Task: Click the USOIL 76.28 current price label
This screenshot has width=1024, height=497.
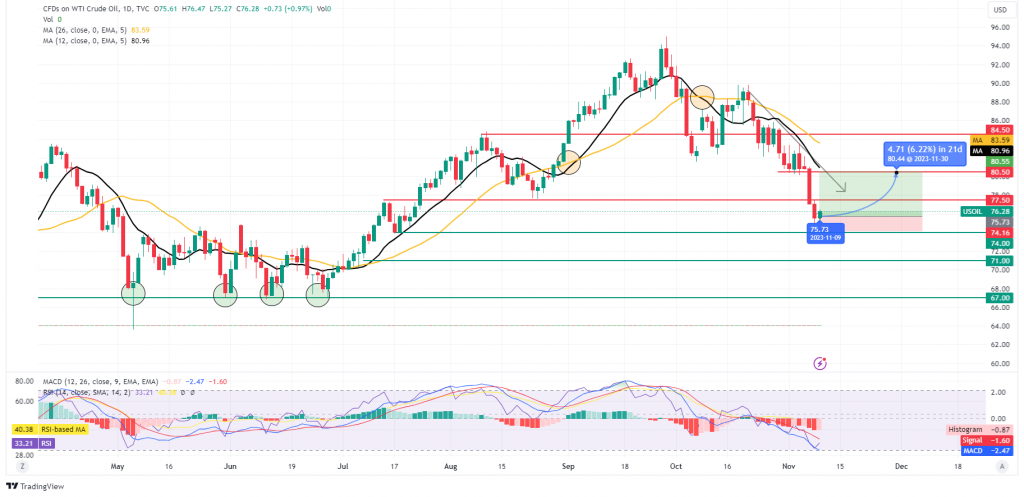Action: tap(987, 212)
